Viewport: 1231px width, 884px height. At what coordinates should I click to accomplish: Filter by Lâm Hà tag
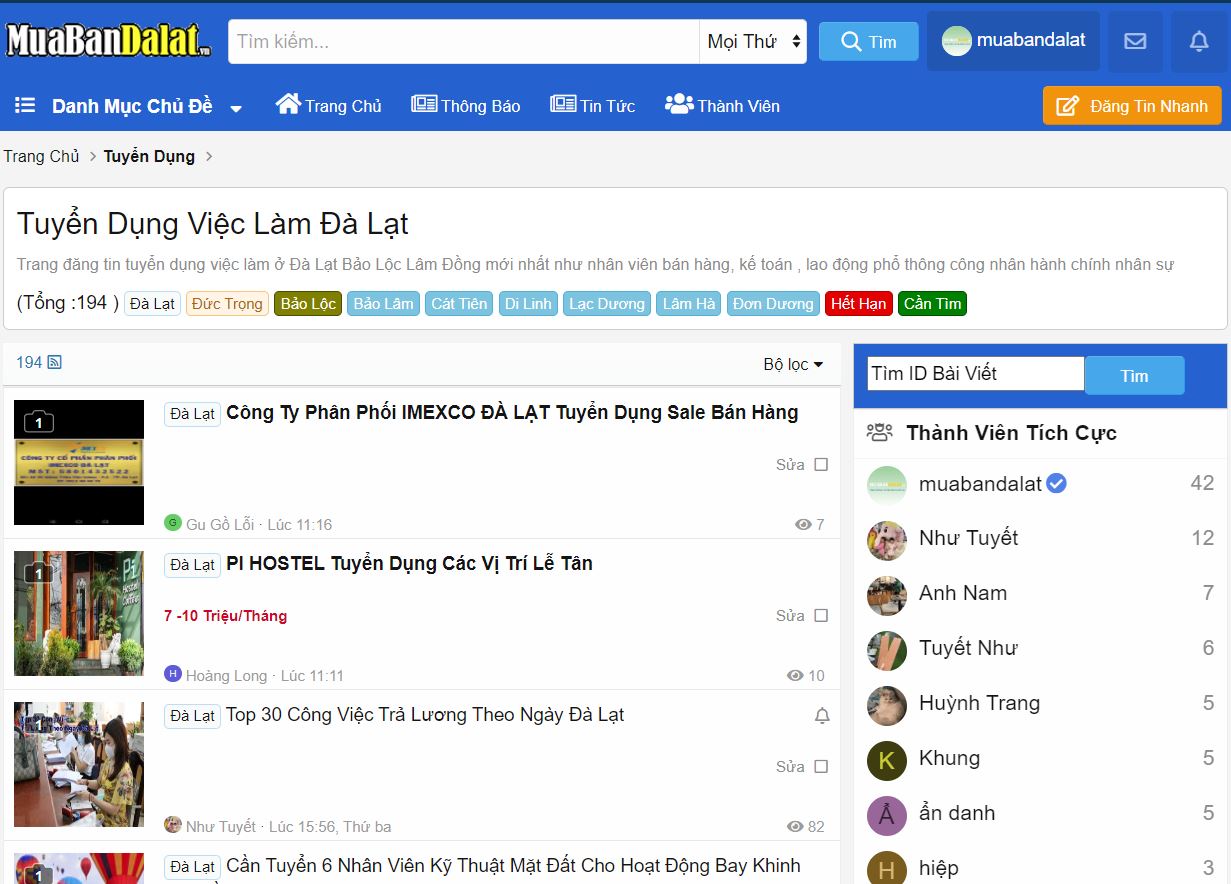click(689, 304)
